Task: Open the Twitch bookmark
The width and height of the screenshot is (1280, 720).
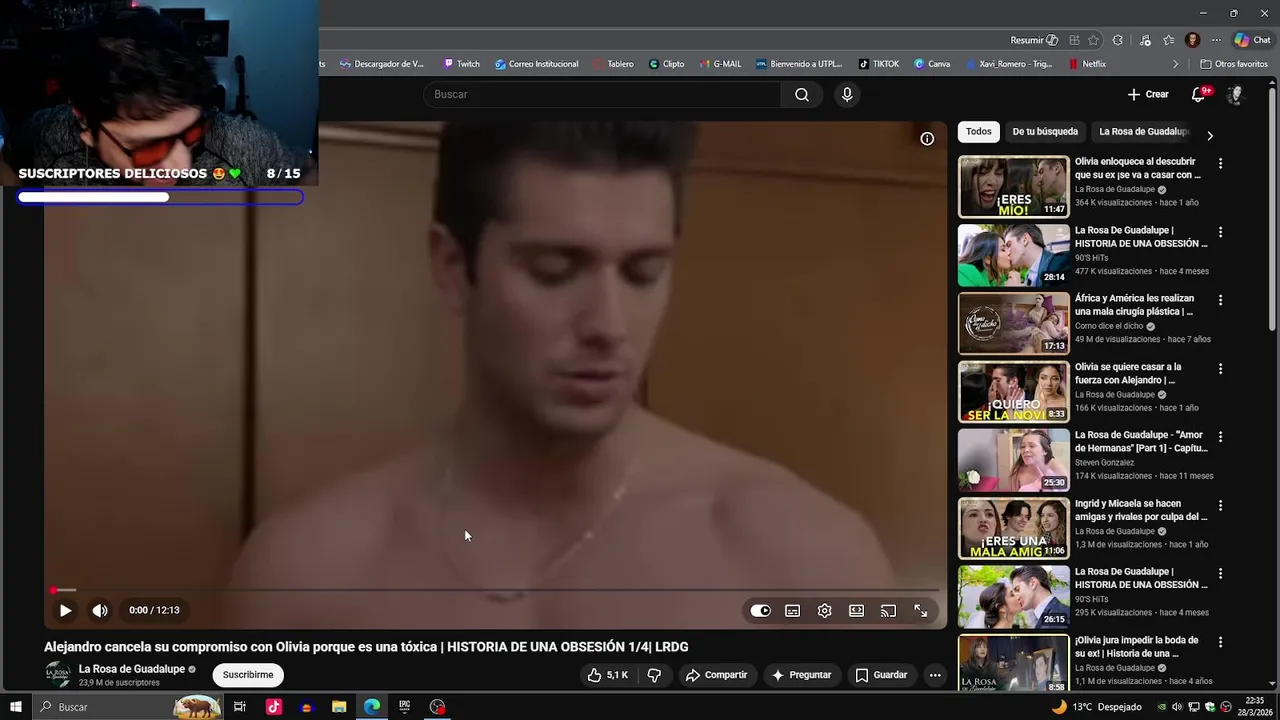Action: pos(461,64)
